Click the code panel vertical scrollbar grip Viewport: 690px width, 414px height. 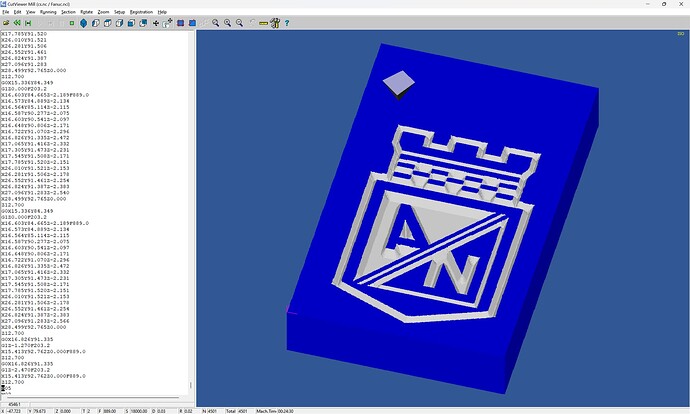click(x=191, y=385)
